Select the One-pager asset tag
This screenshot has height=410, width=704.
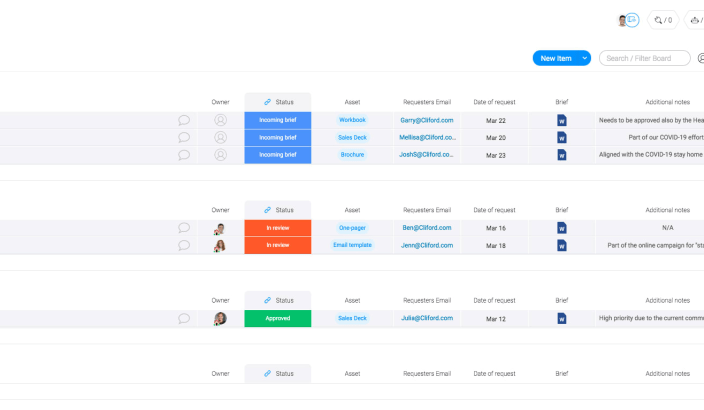coord(352,228)
